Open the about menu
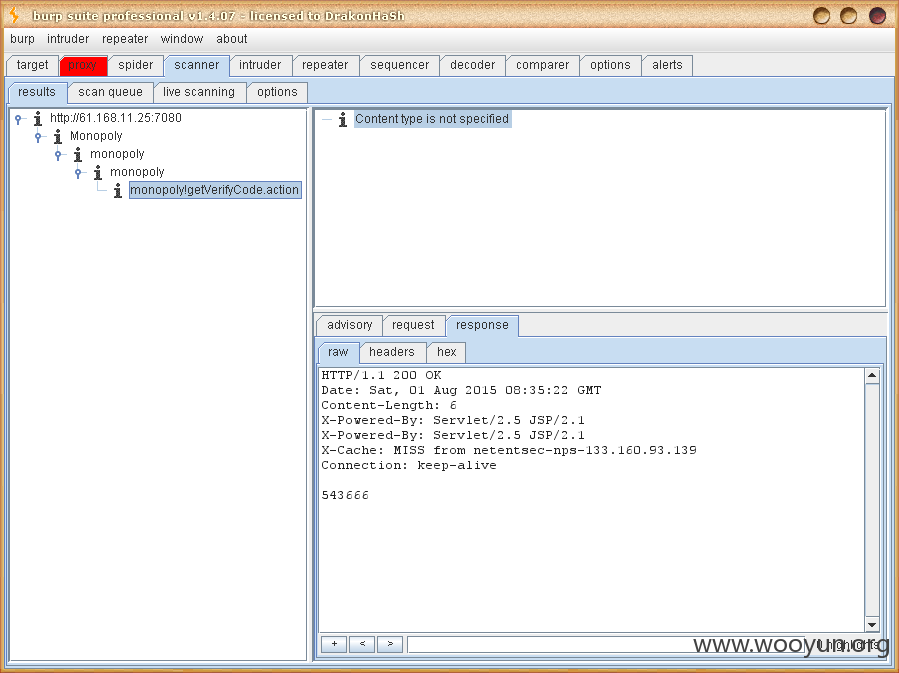 pyautogui.click(x=232, y=39)
